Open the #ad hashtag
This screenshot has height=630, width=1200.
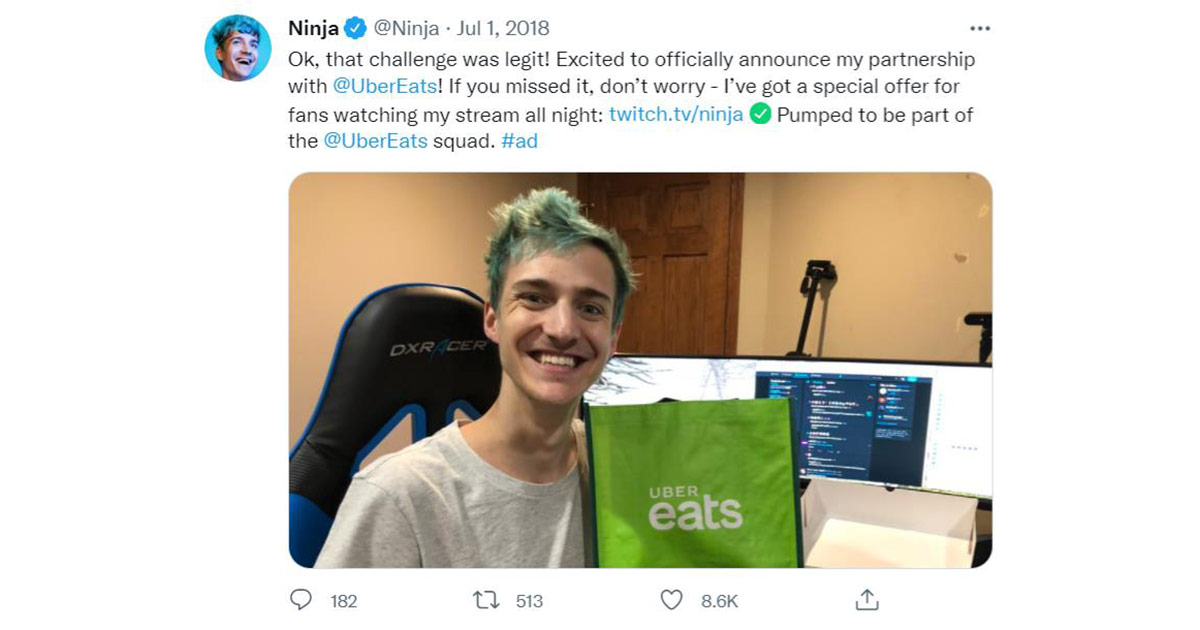click(518, 141)
